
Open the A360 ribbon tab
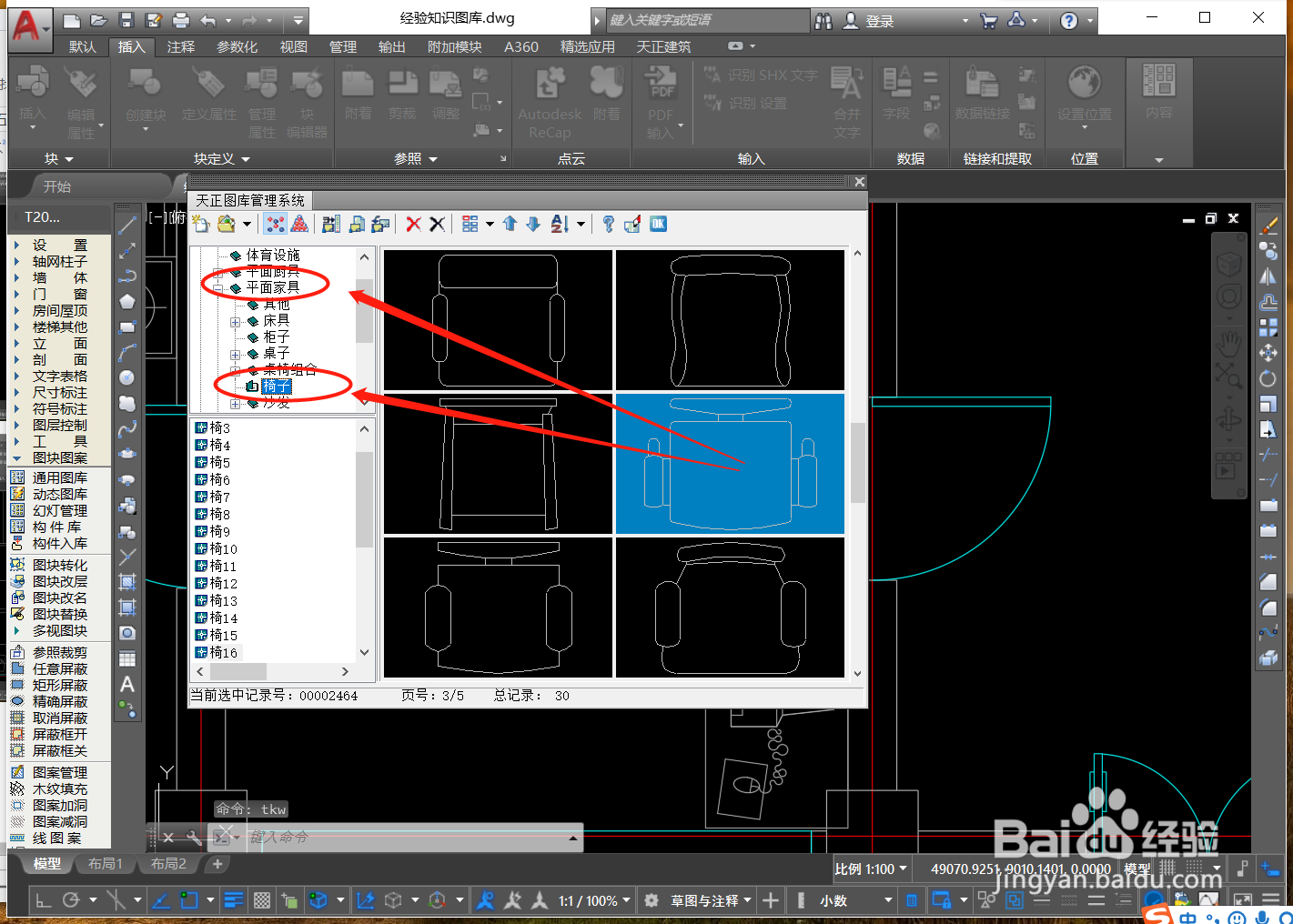pyautogui.click(x=521, y=46)
